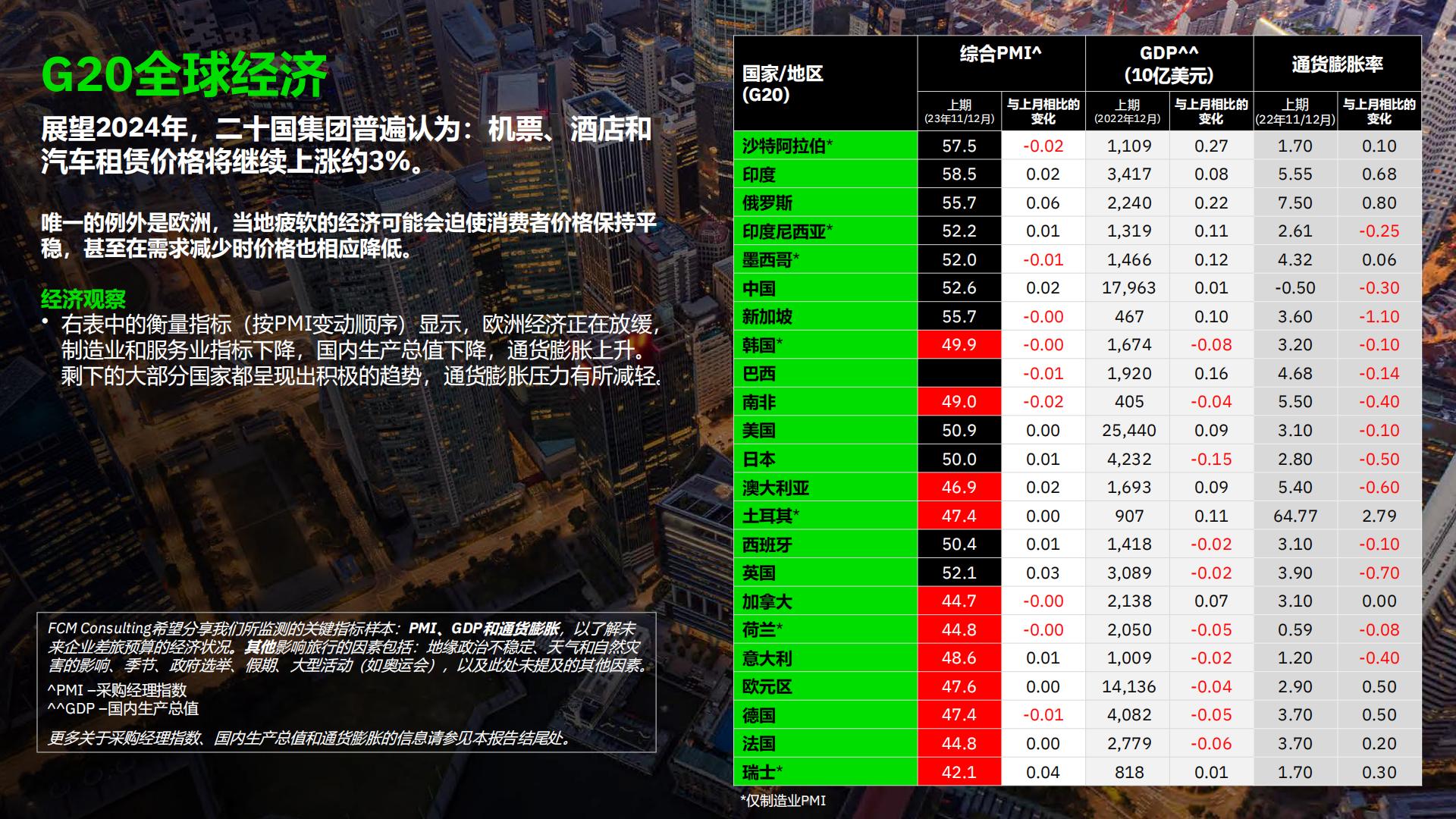Click inflation change -0.70 for UK

coord(1379,573)
